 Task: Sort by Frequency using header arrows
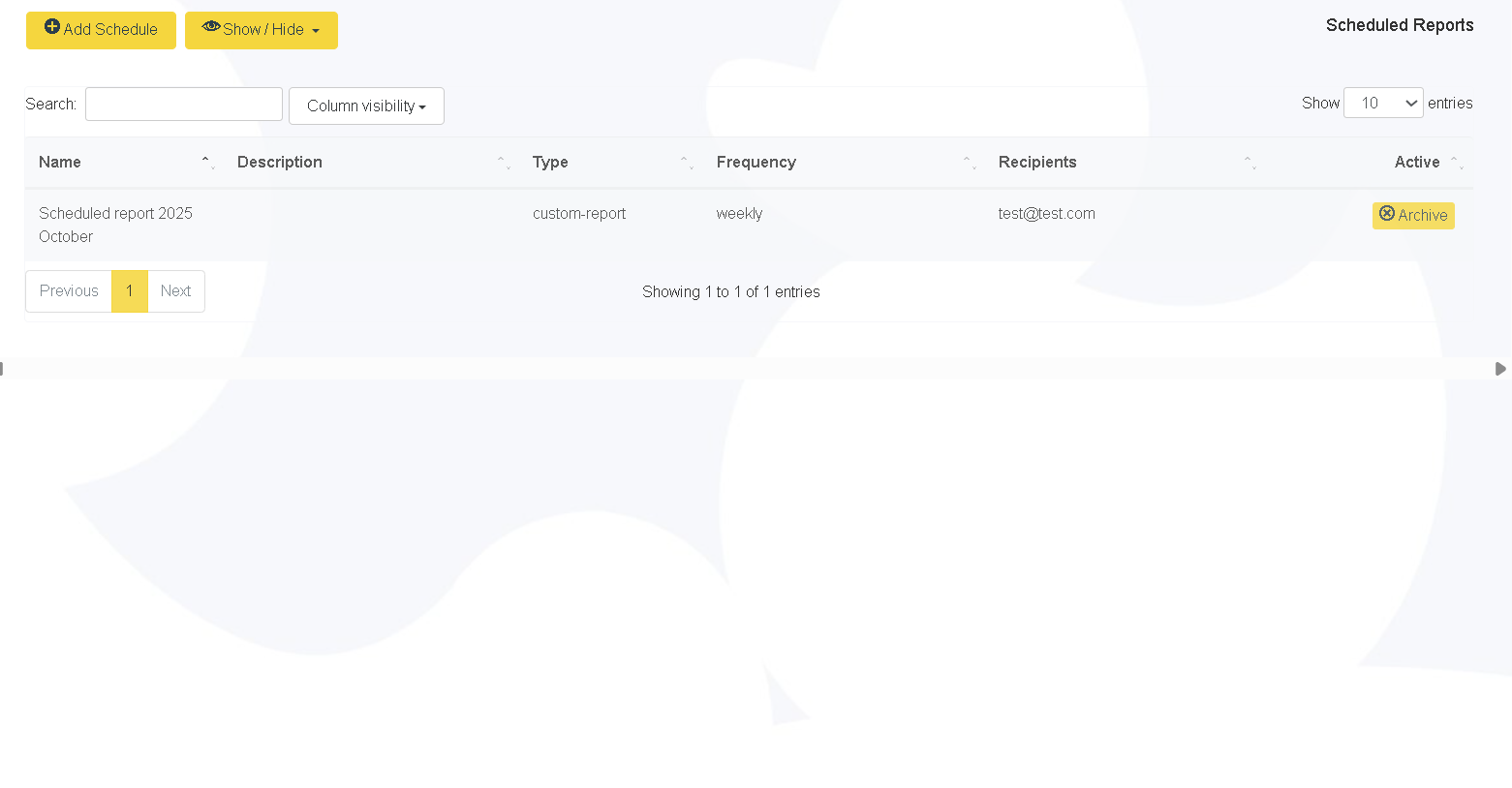pyautogui.click(x=969, y=163)
